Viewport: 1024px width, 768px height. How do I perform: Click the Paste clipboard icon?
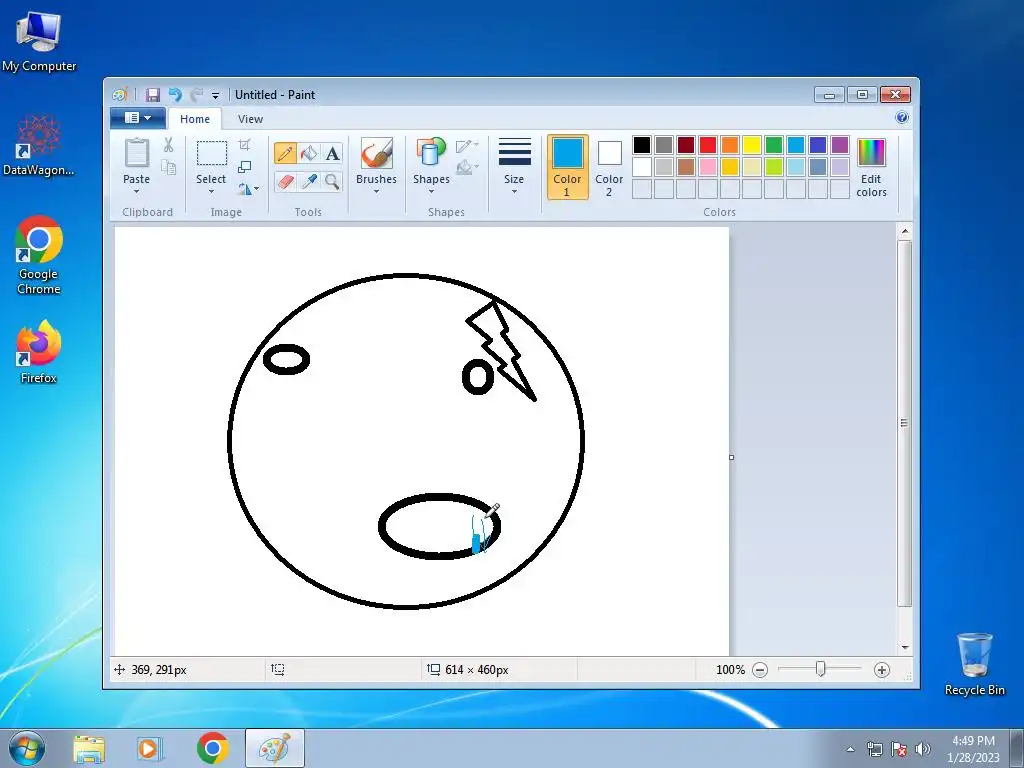pos(136,153)
